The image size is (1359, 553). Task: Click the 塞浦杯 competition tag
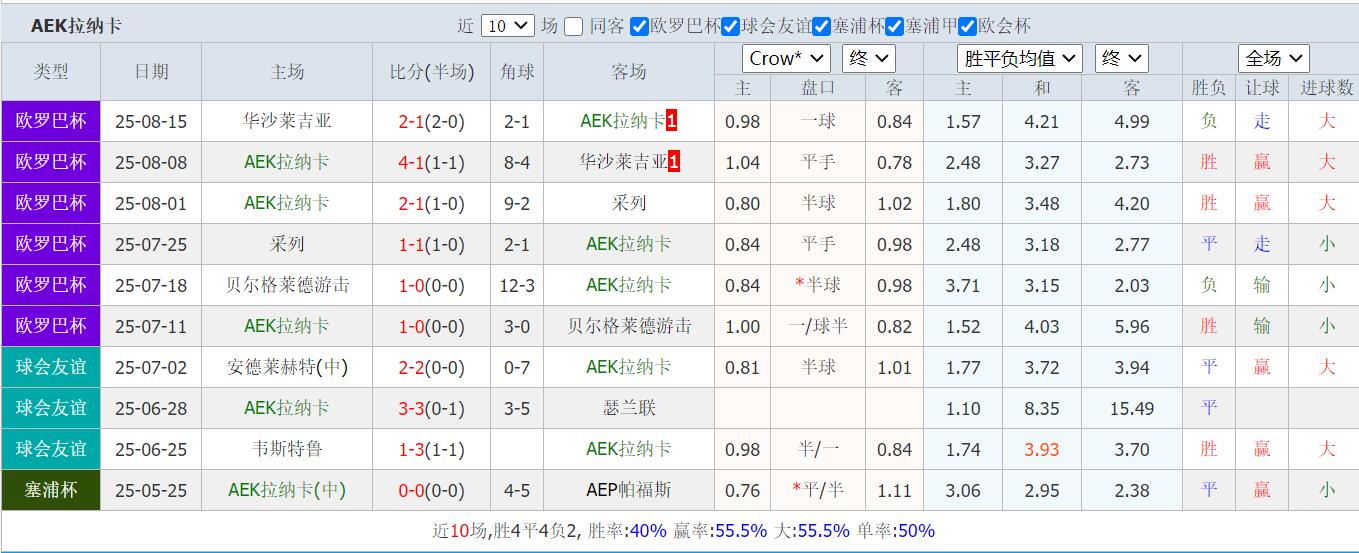click(x=51, y=490)
